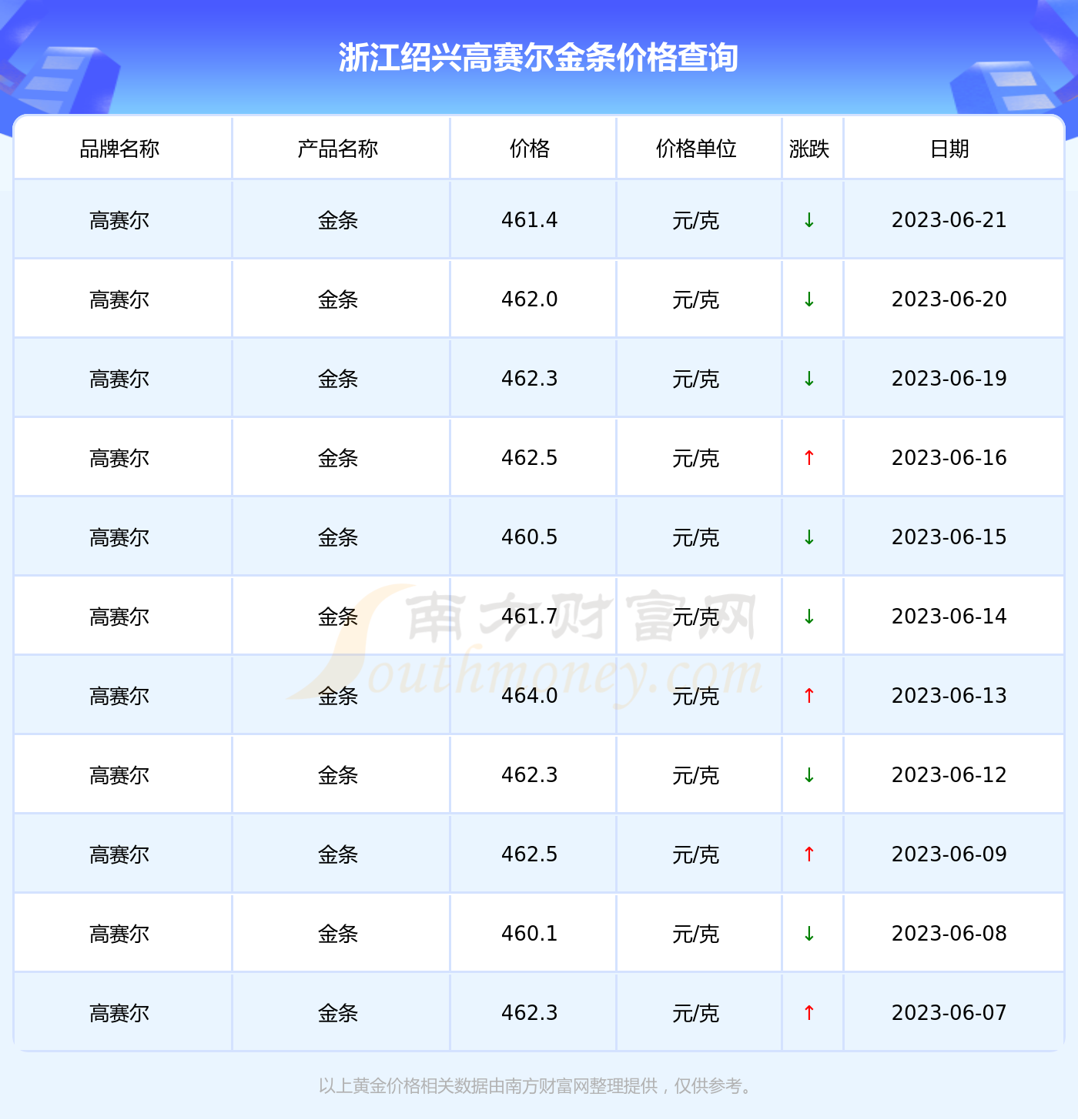
Task: Click 高赛尔 brand in the 2023-06-07 row
Action: click(119, 1014)
